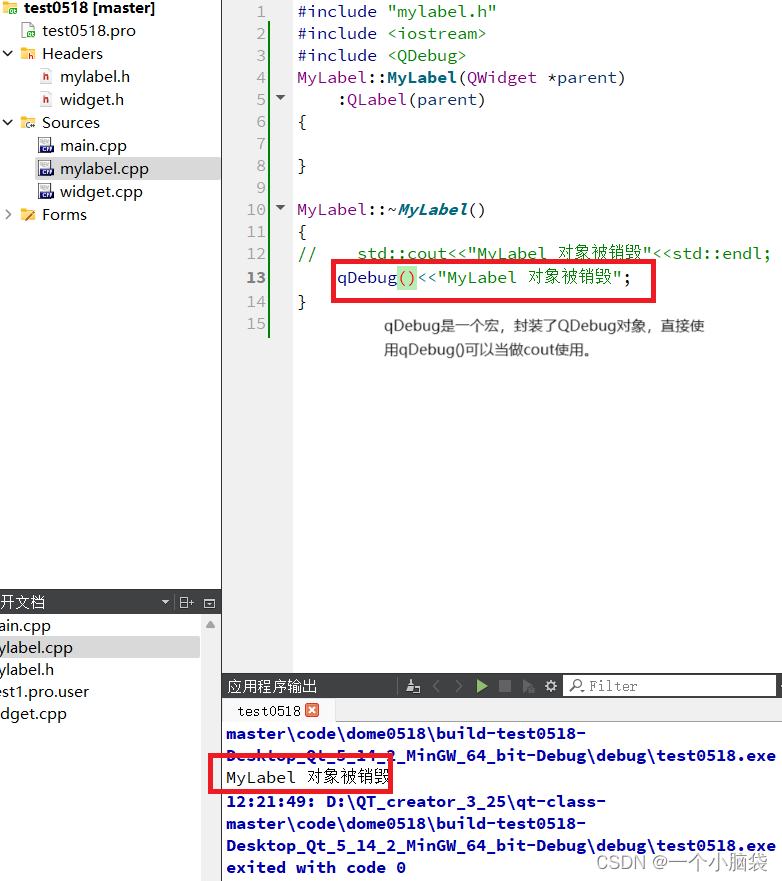The width and height of the screenshot is (782, 881).
Task: Click the Headers folder icon
Action: pyautogui.click(x=28, y=54)
